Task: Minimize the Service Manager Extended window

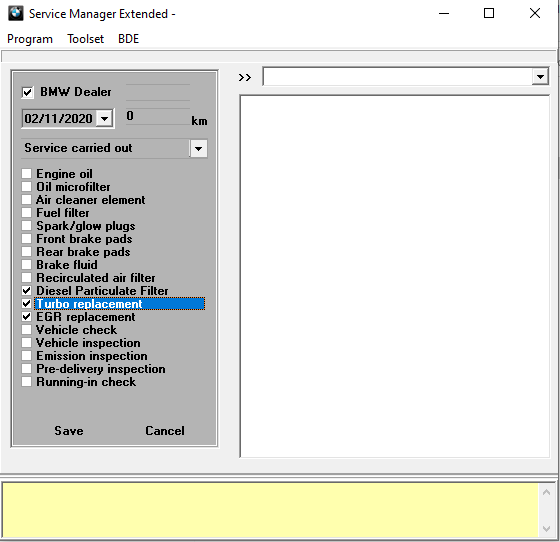Action: [444, 14]
